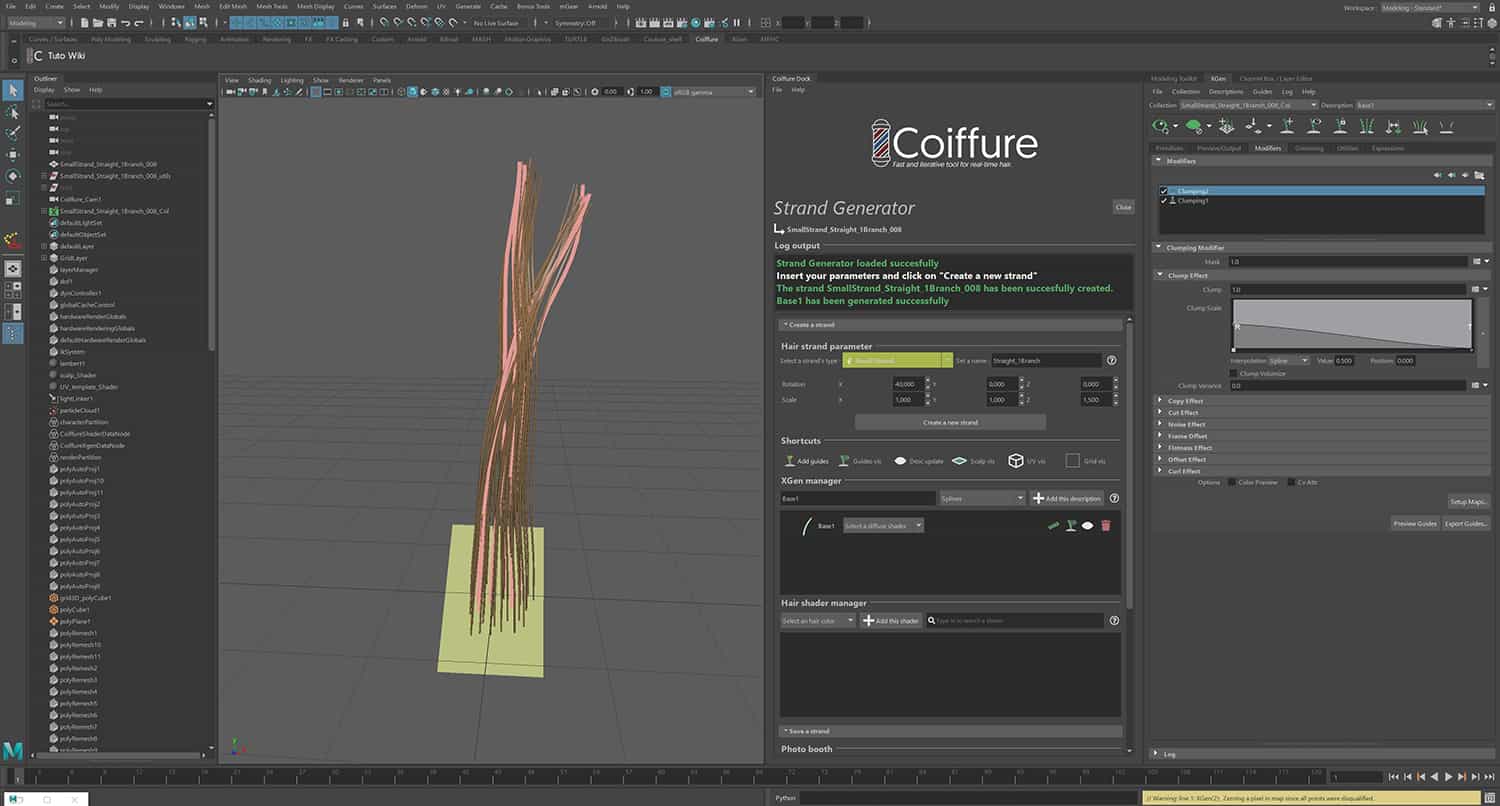Viewport: 1500px width, 806px height.
Task: Click the Scalp vis shortcut icon
Action: (959, 461)
